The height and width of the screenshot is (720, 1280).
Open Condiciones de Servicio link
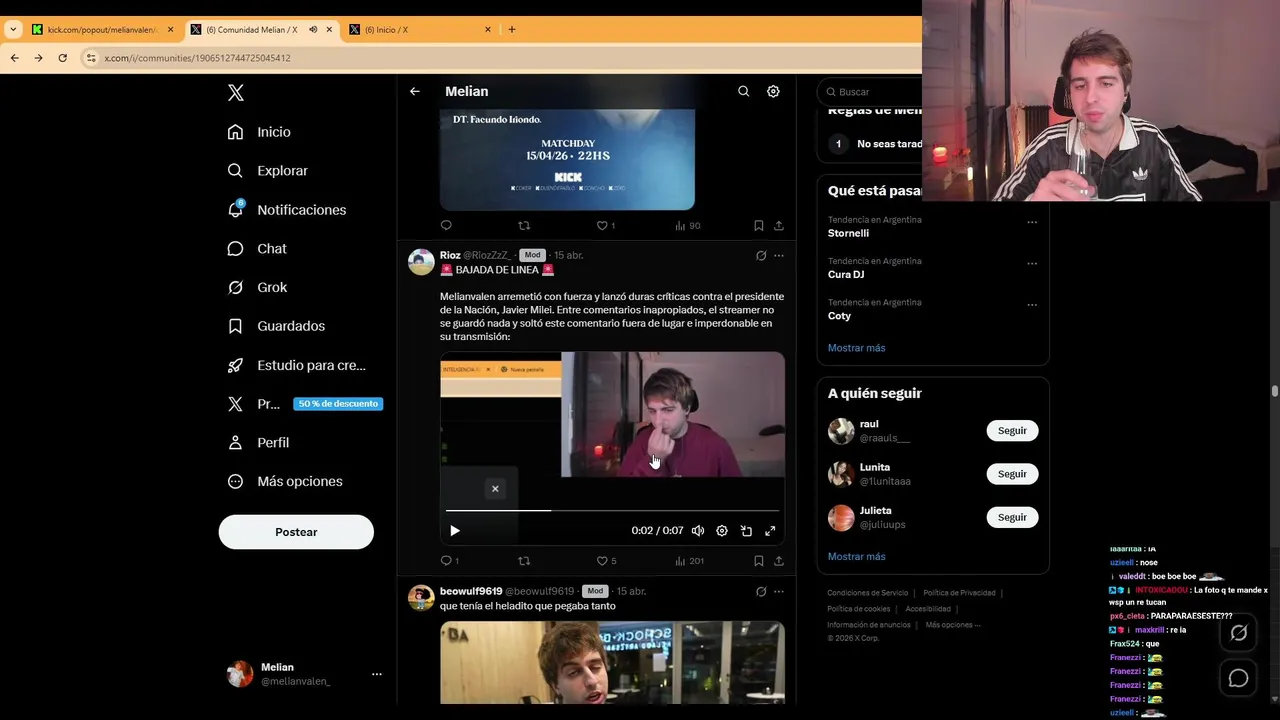(867, 593)
